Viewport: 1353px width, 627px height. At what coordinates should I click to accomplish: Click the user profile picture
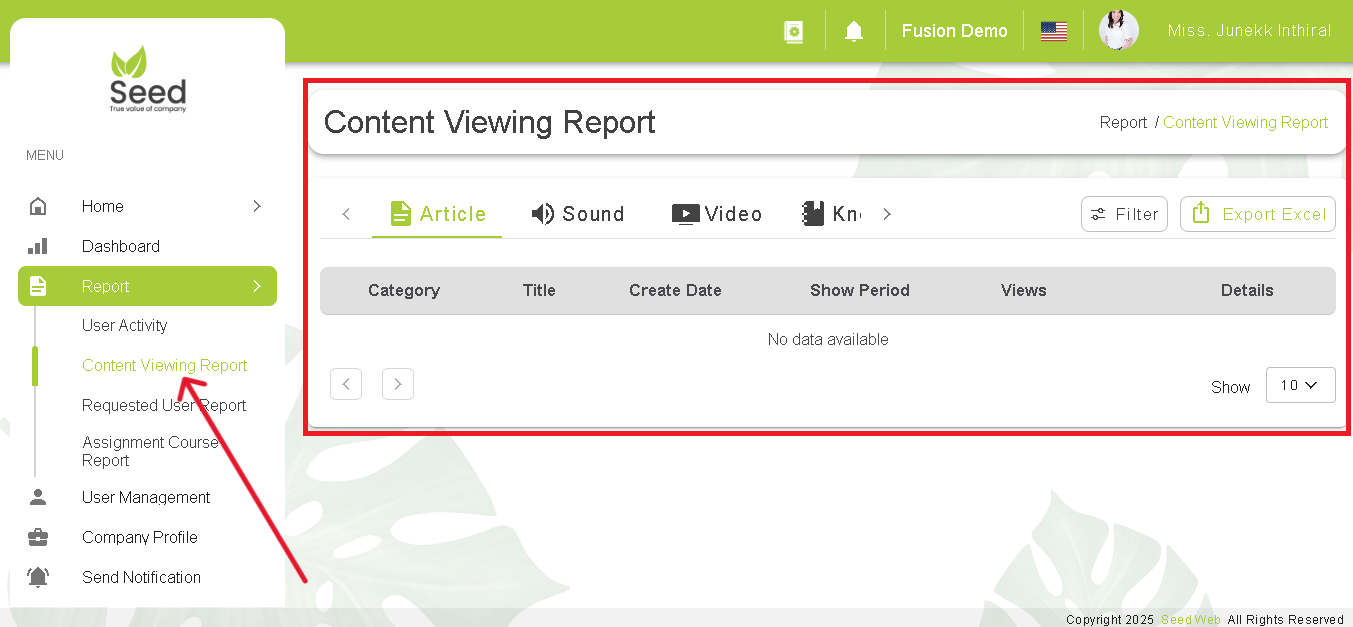1118,30
